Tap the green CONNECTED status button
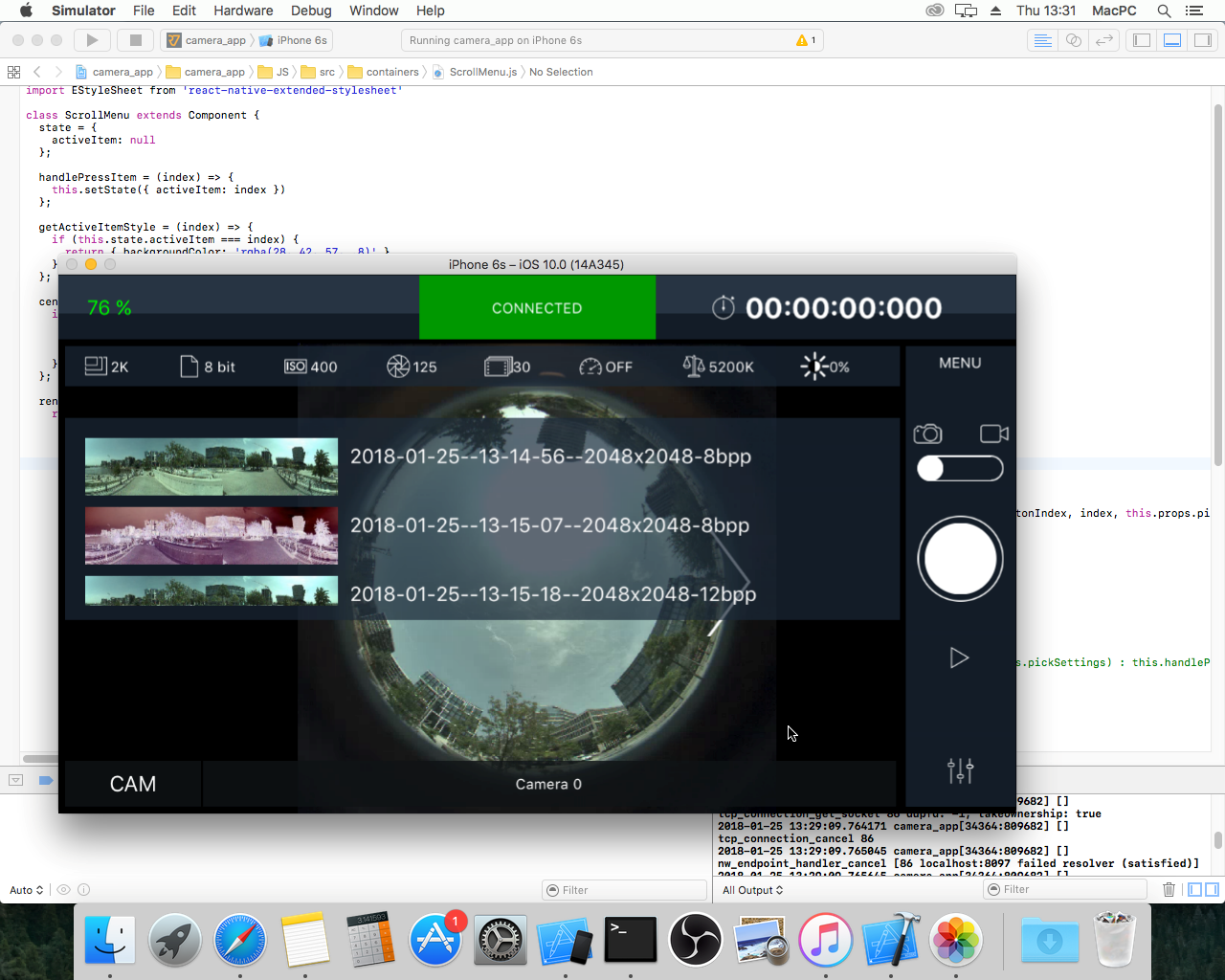The width and height of the screenshot is (1225, 980). point(537,307)
